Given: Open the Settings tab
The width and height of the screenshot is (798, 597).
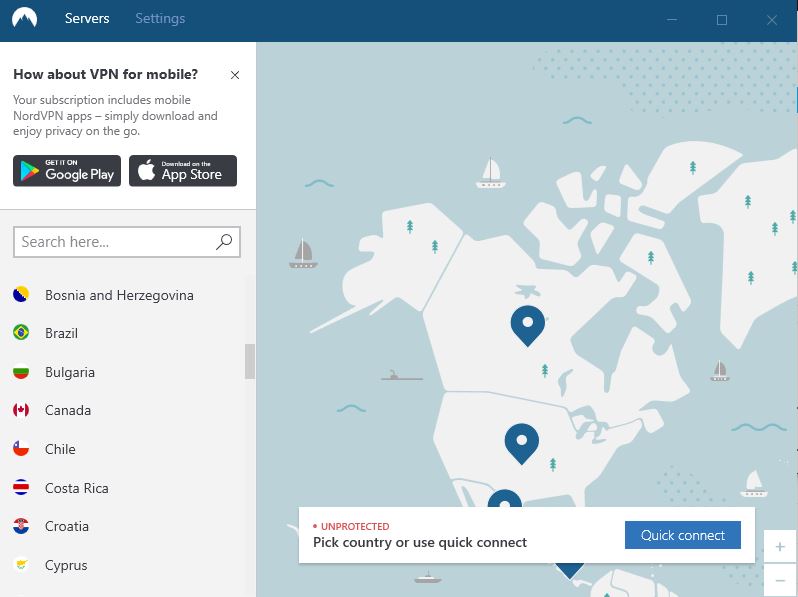Looking at the screenshot, I should pos(160,18).
